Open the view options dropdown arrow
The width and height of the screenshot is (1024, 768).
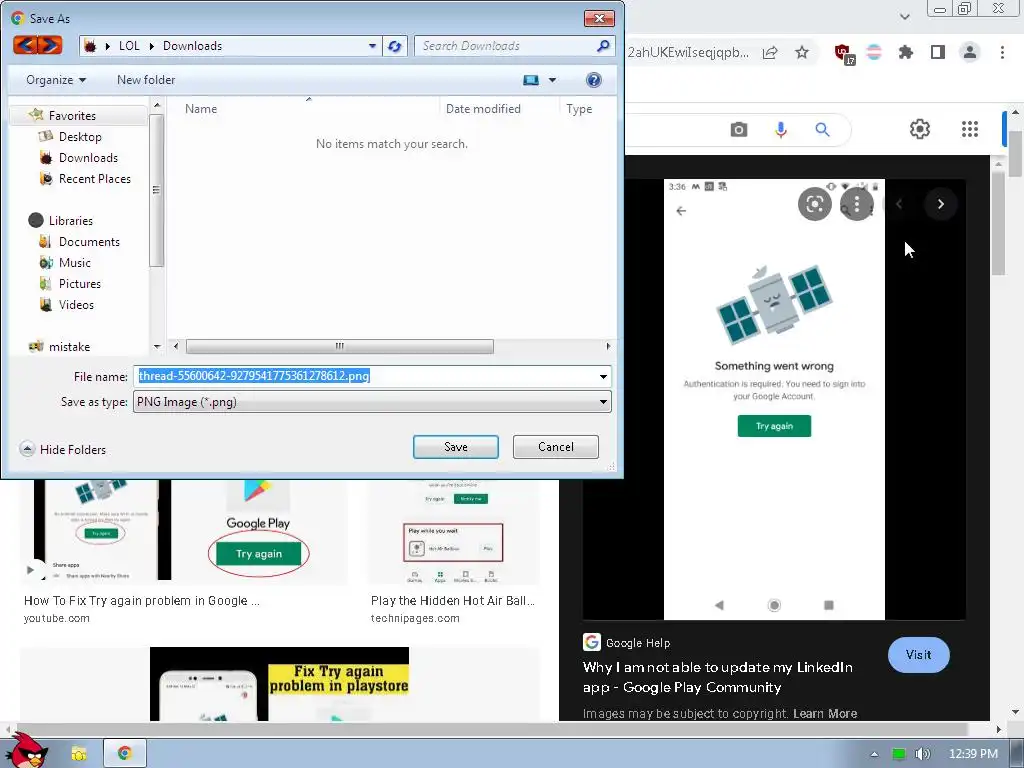click(x=552, y=80)
